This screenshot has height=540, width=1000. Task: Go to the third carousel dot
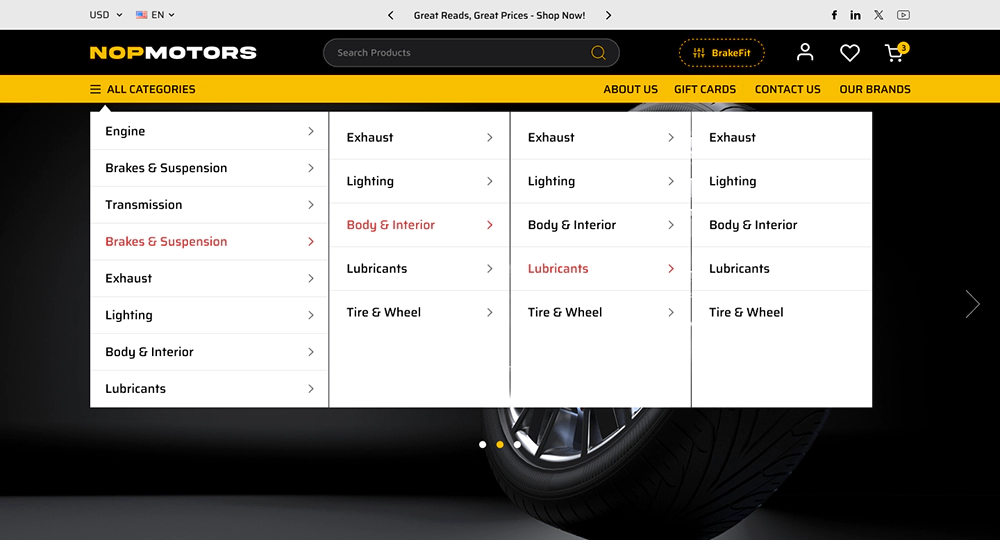click(517, 444)
